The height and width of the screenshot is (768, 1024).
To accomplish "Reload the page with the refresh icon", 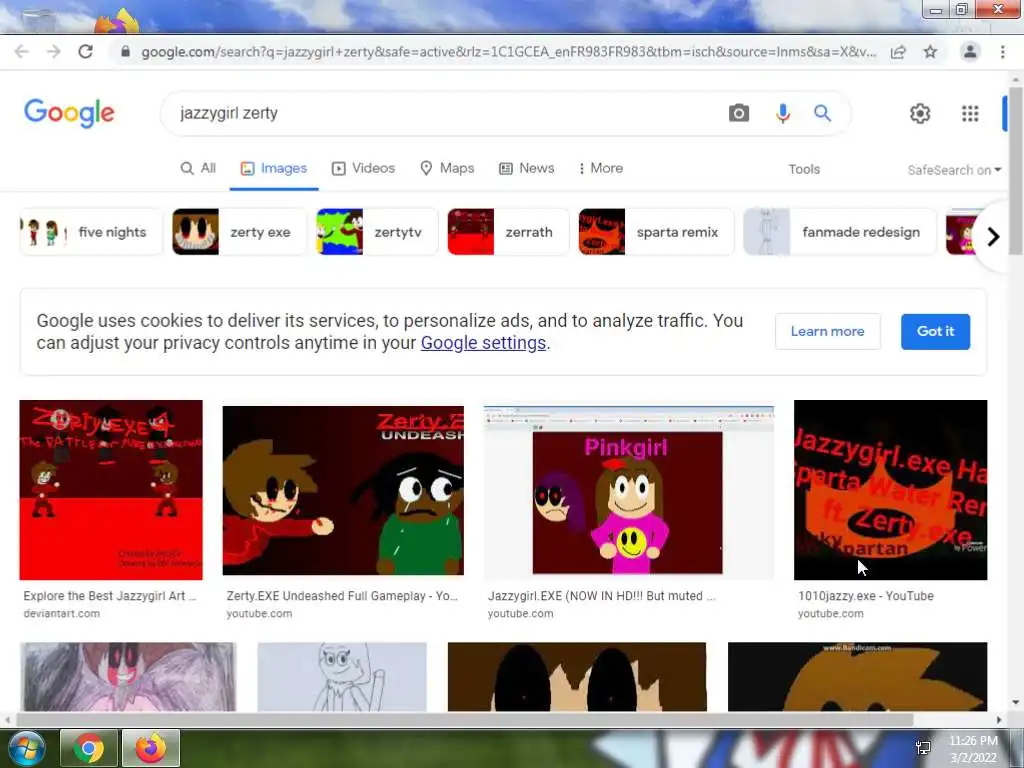I will 86,52.
